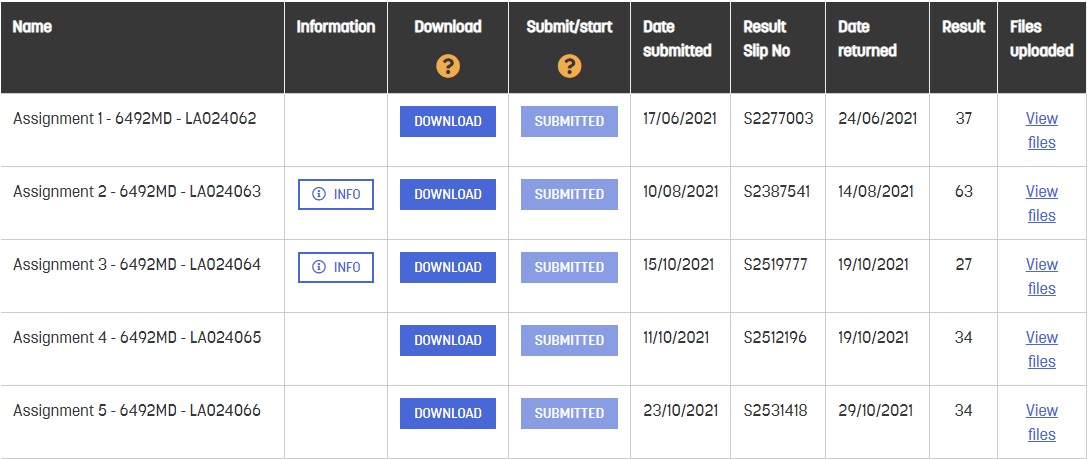Click SUBMITTED button for Assignment 4

coord(569,340)
